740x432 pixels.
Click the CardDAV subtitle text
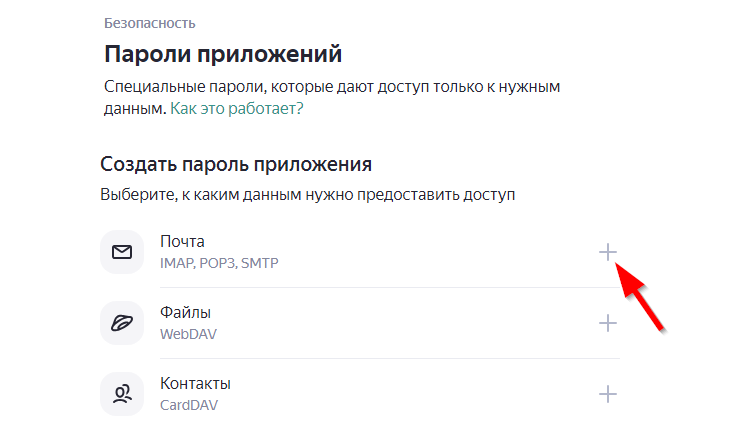189,406
